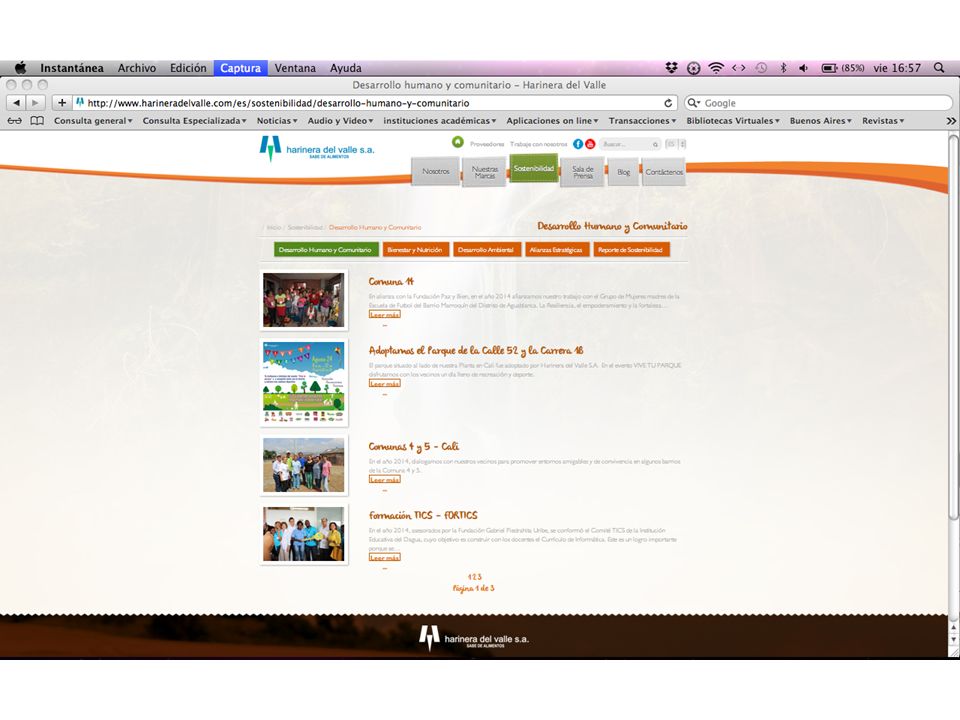Click the Comuna 14 group photo thumbnail

click(x=304, y=300)
